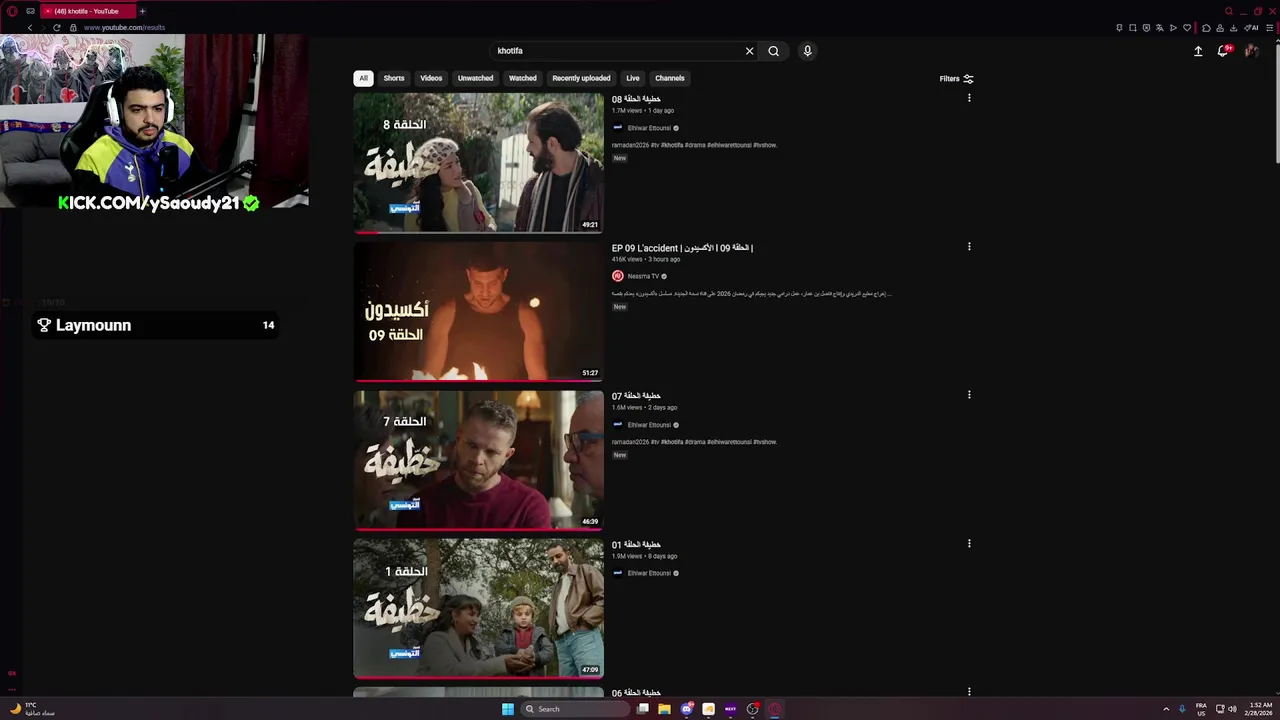Play the episode 7 thumbnail, 46:39

(478, 460)
